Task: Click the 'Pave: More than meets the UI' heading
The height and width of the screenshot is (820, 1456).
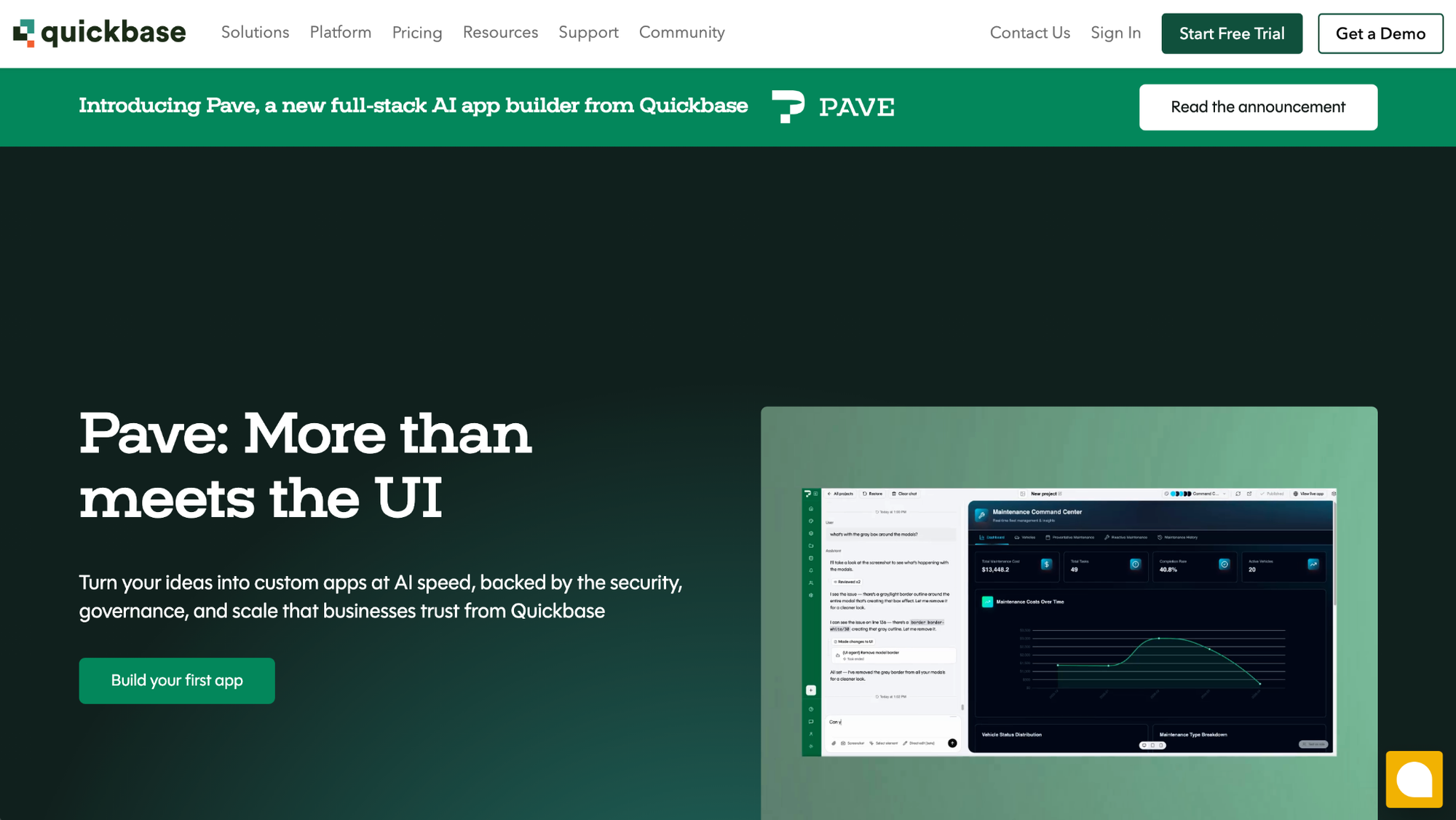Action: pyautogui.click(x=306, y=465)
